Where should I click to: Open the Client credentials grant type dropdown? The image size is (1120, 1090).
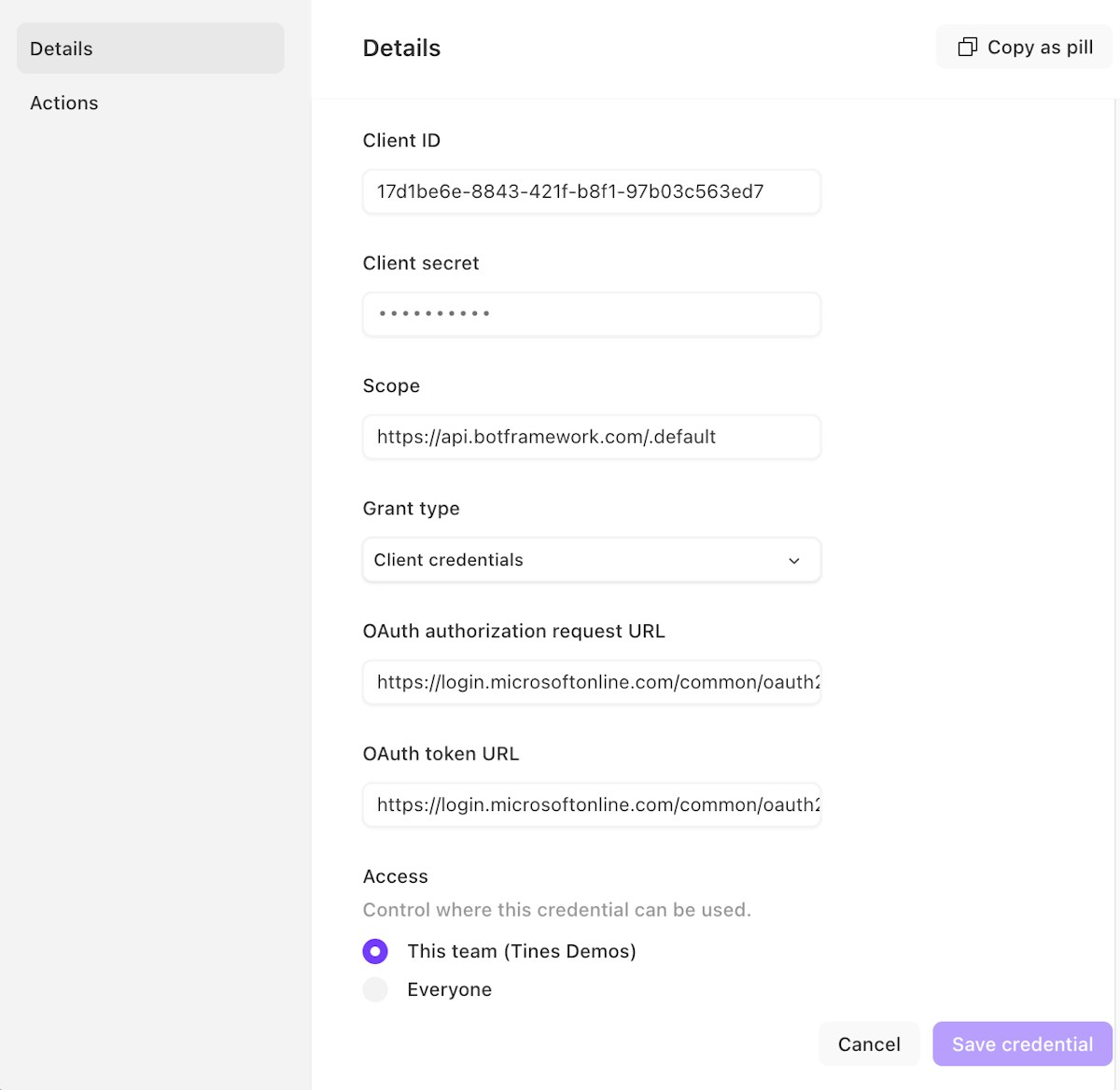pos(591,560)
